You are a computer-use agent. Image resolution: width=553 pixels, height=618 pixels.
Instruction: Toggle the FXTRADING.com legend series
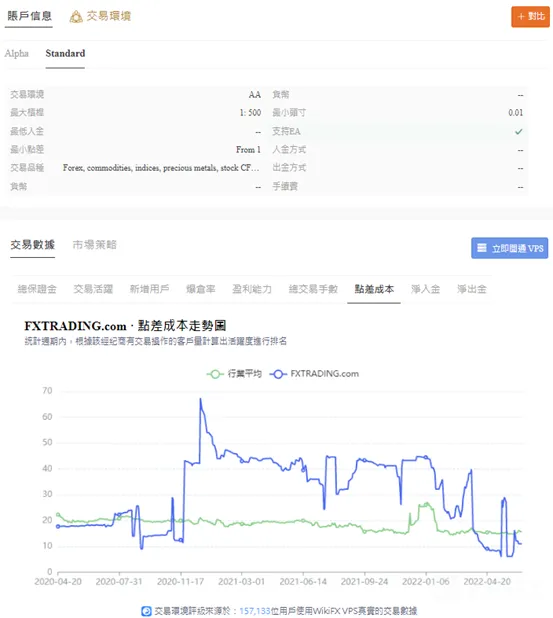(314, 374)
